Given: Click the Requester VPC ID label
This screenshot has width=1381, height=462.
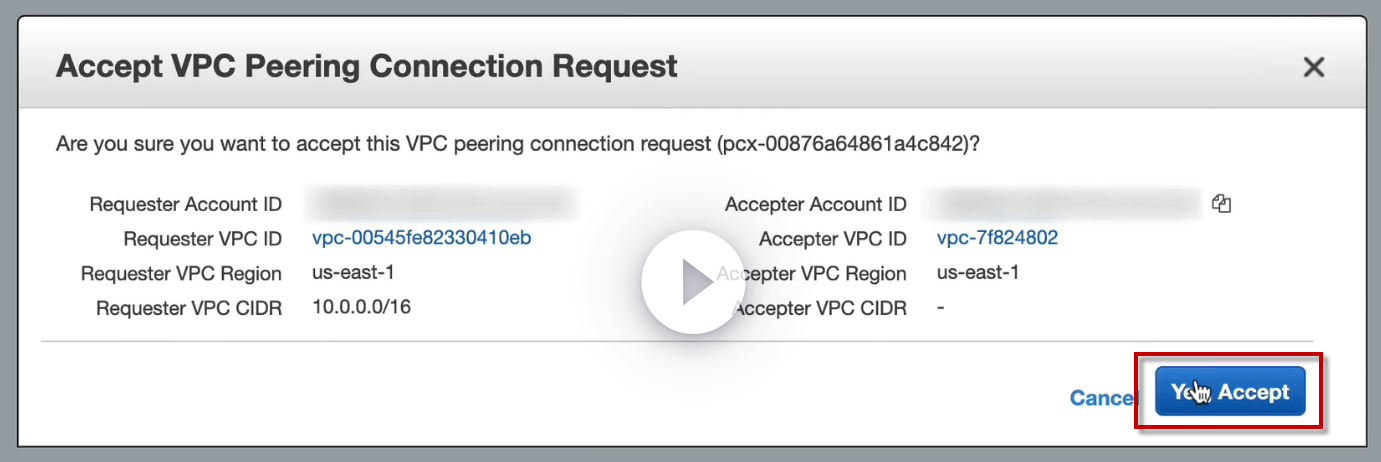Looking at the screenshot, I should (x=203, y=239).
